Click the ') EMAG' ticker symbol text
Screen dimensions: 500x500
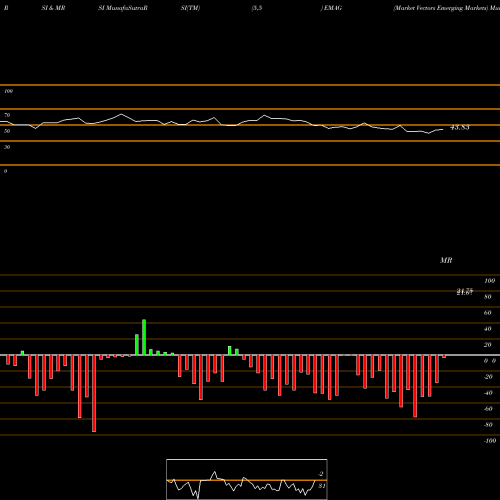coord(331,8)
